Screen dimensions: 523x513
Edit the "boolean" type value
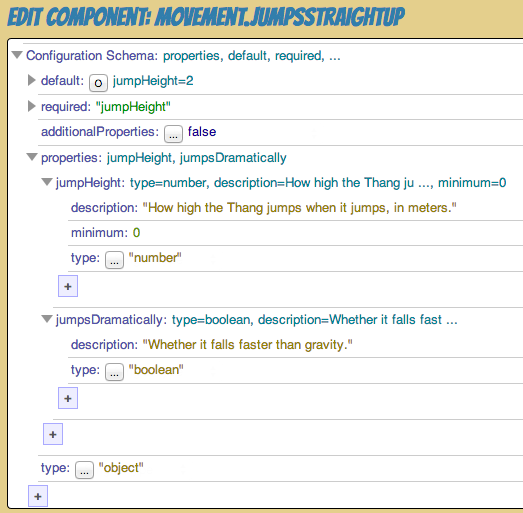click(x=156, y=370)
